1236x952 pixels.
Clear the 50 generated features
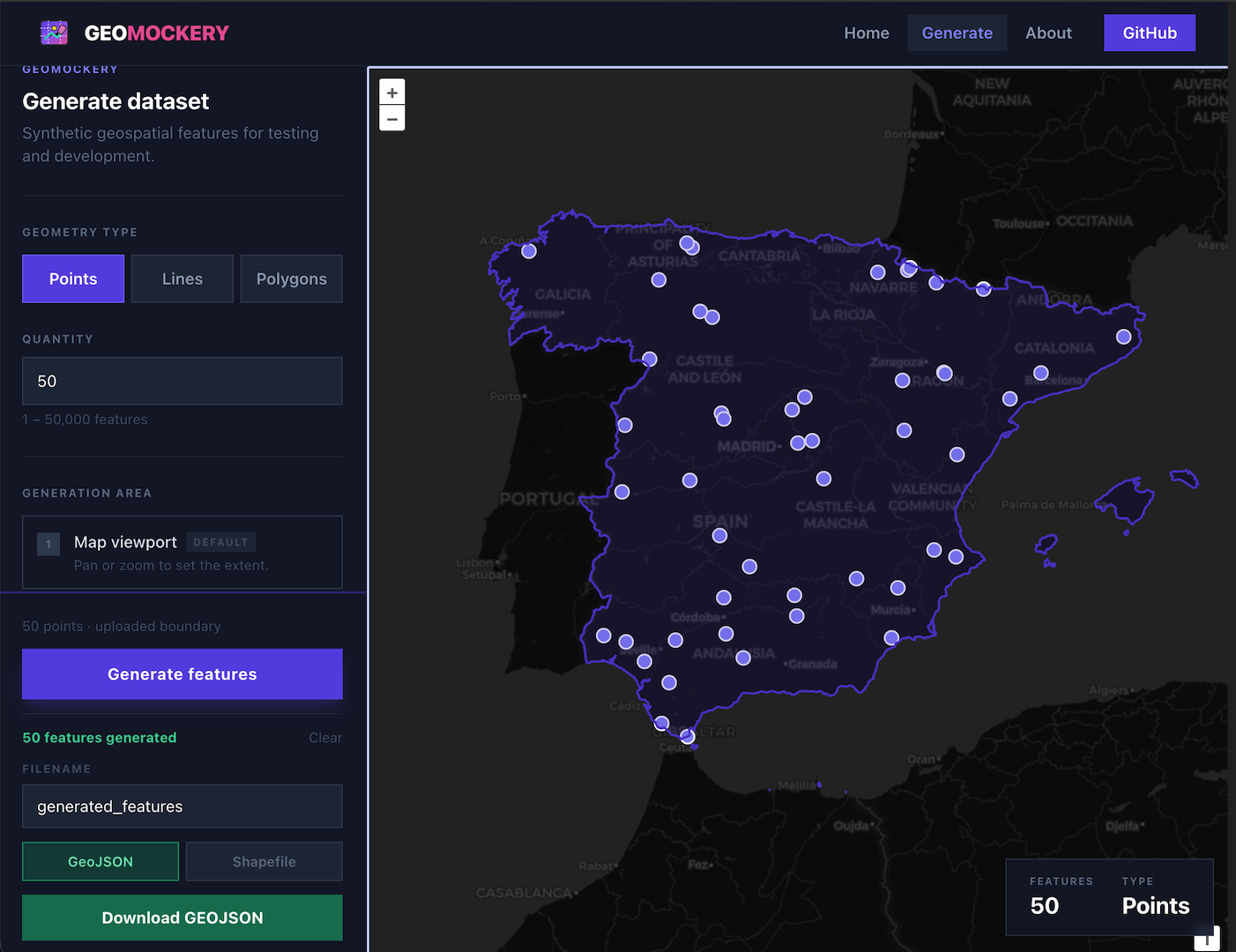tap(325, 738)
